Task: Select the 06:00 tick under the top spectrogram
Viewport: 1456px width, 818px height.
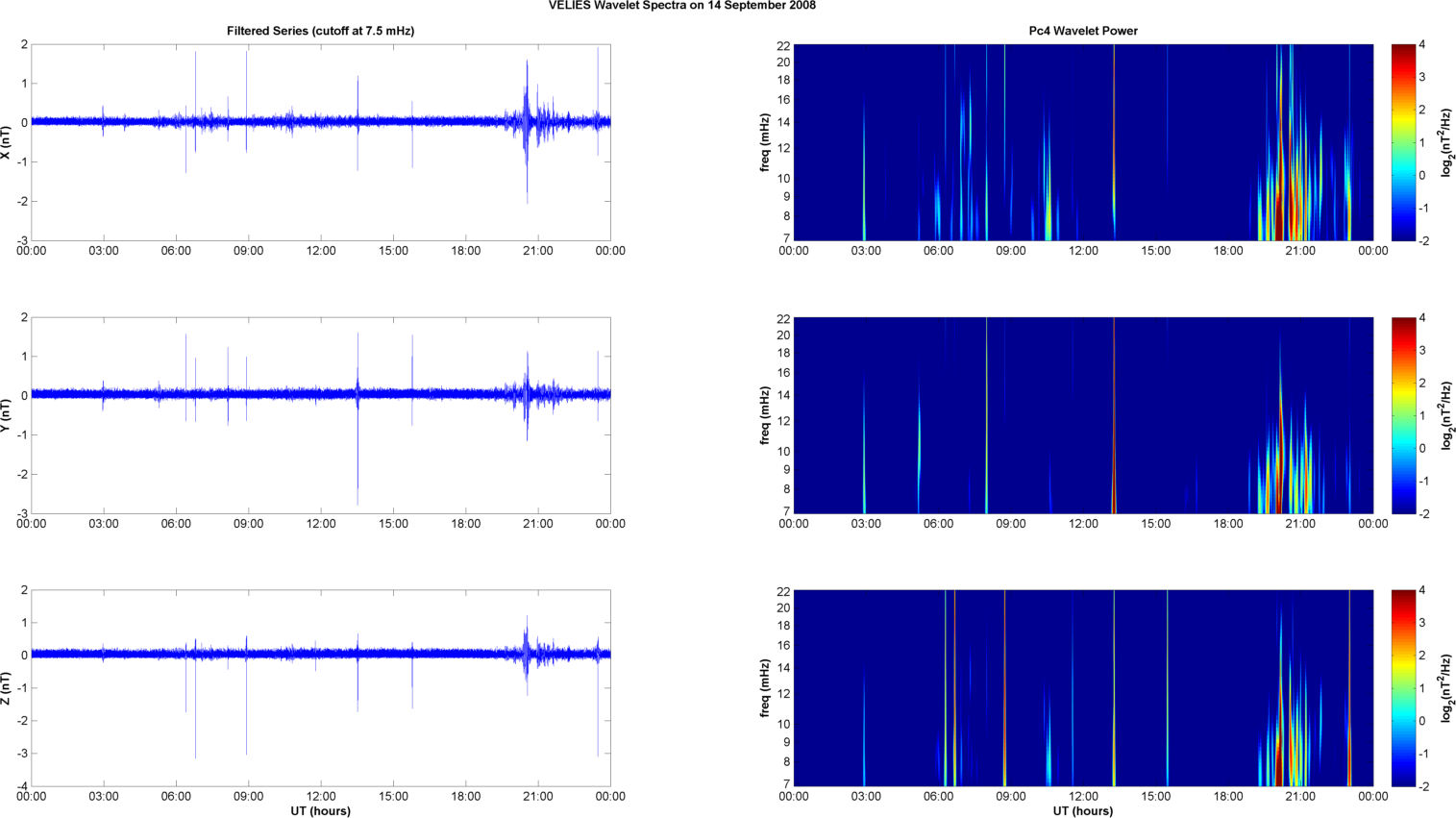Action: coord(938,251)
